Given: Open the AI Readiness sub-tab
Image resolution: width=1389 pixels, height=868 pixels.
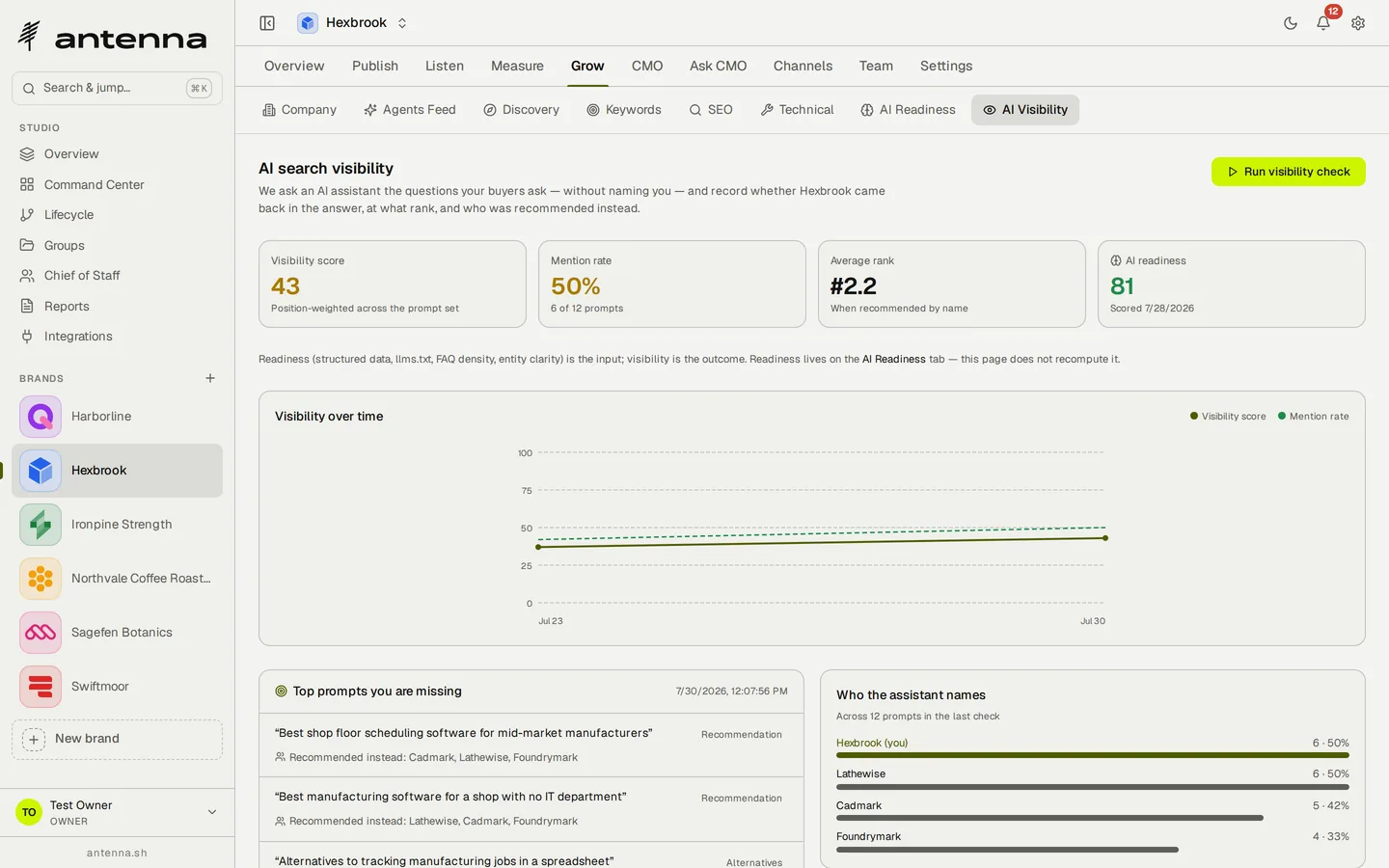Looking at the screenshot, I should pyautogui.click(x=908, y=110).
